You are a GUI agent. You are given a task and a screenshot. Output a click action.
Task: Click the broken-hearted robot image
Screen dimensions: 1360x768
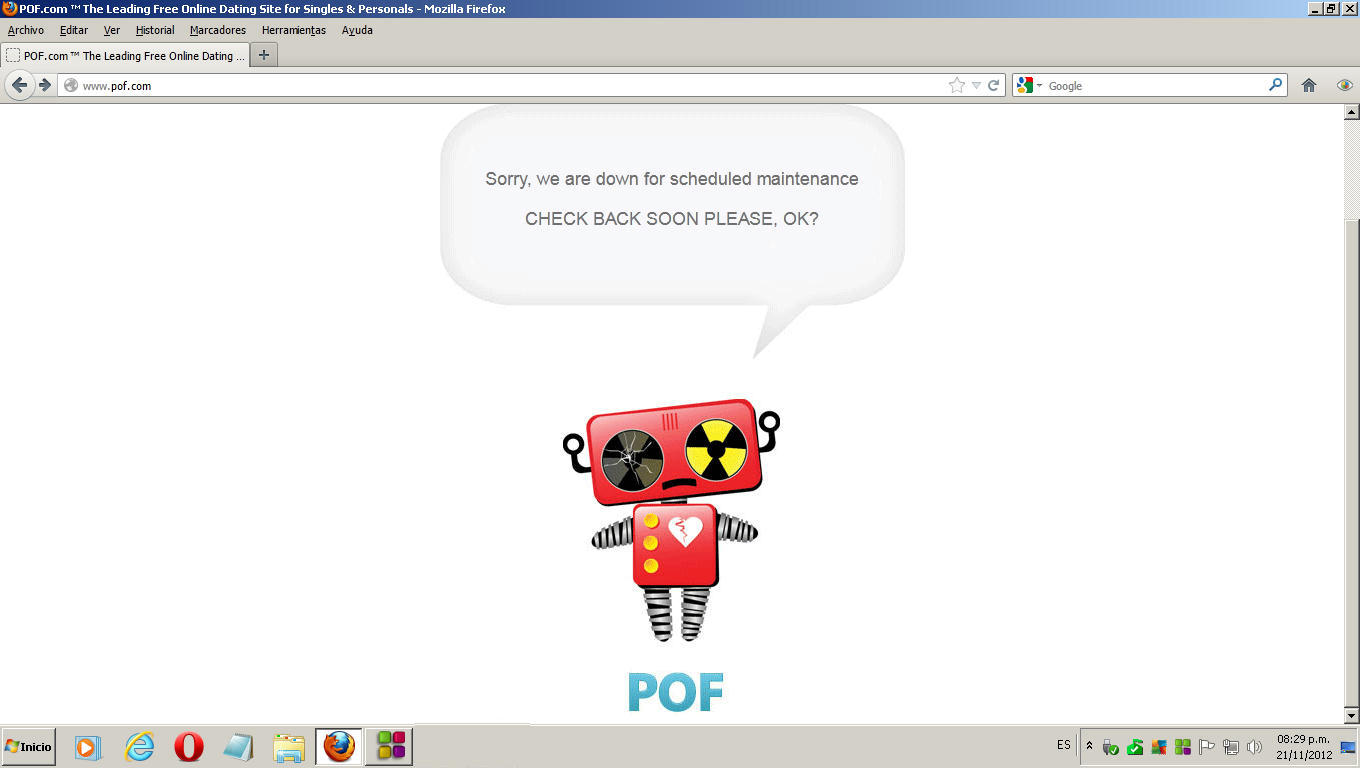pyautogui.click(x=671, y=520)
